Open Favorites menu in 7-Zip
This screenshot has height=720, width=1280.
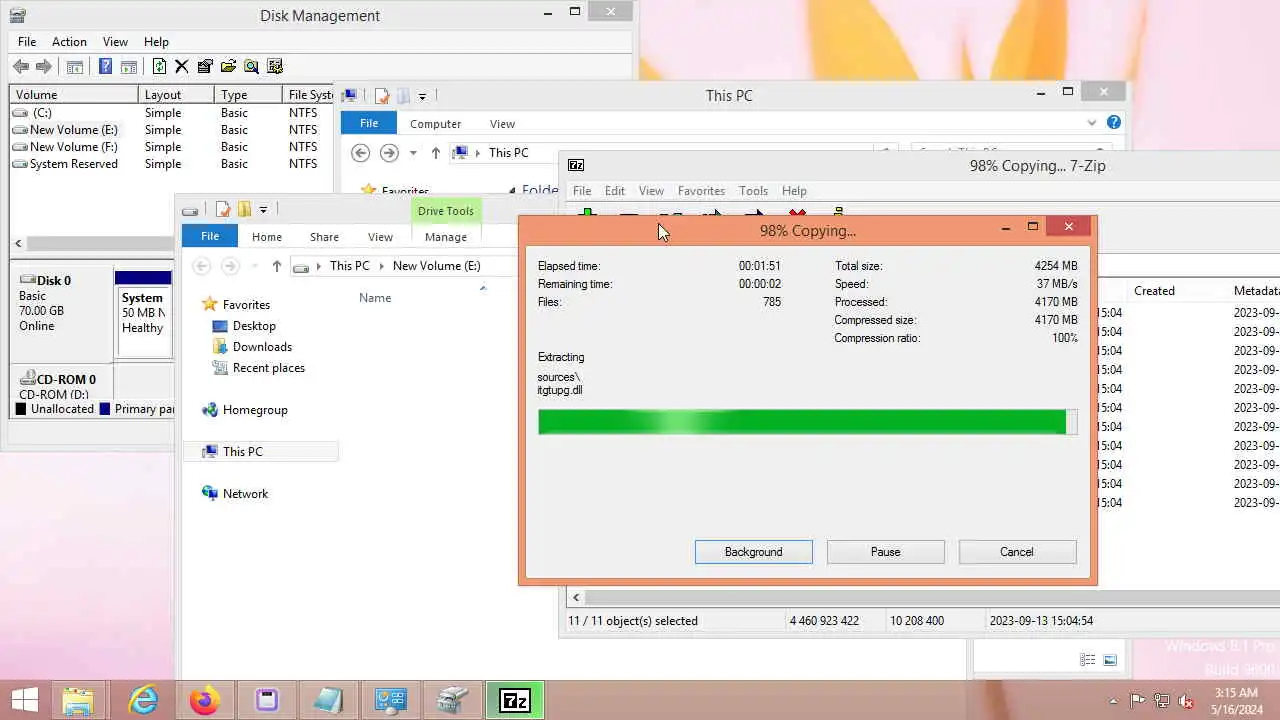pos(701,191)
